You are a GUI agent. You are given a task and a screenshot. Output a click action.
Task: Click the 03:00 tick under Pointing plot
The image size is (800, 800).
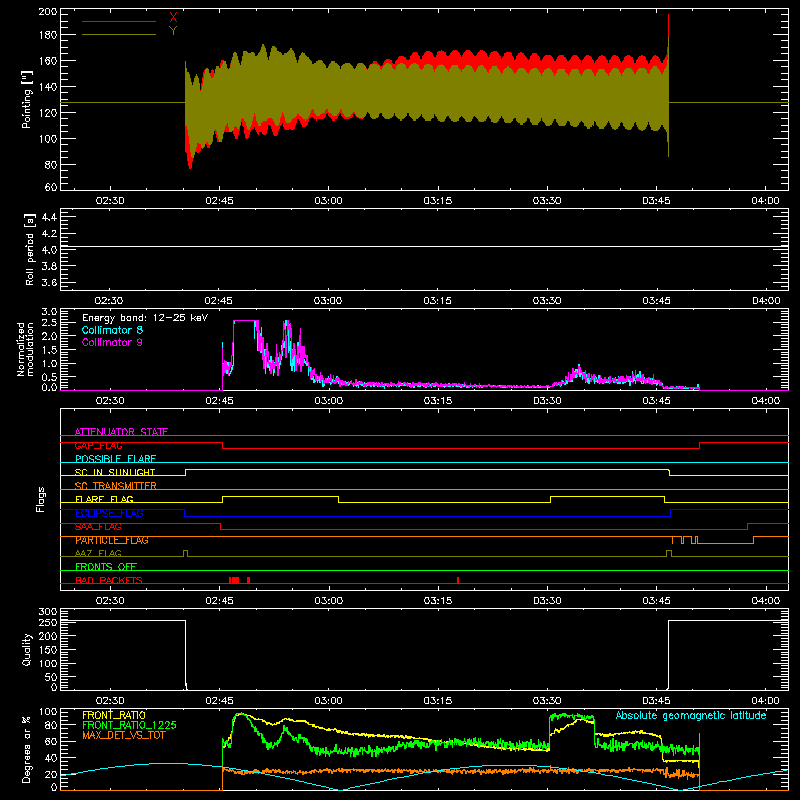pos(329,201)
